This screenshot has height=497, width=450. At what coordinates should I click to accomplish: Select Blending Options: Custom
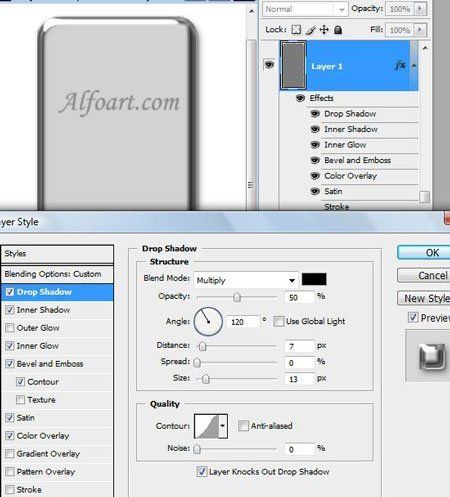[x=57, y=274]
